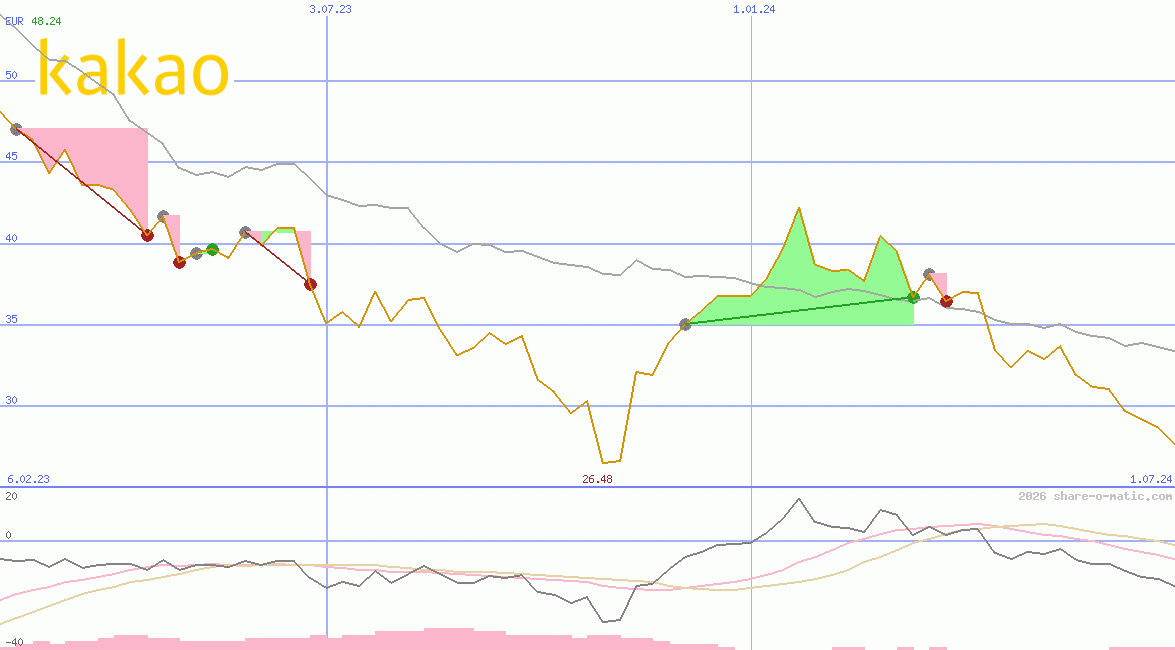
Task: Click the 50 price axis label
Action: [11, 75]
